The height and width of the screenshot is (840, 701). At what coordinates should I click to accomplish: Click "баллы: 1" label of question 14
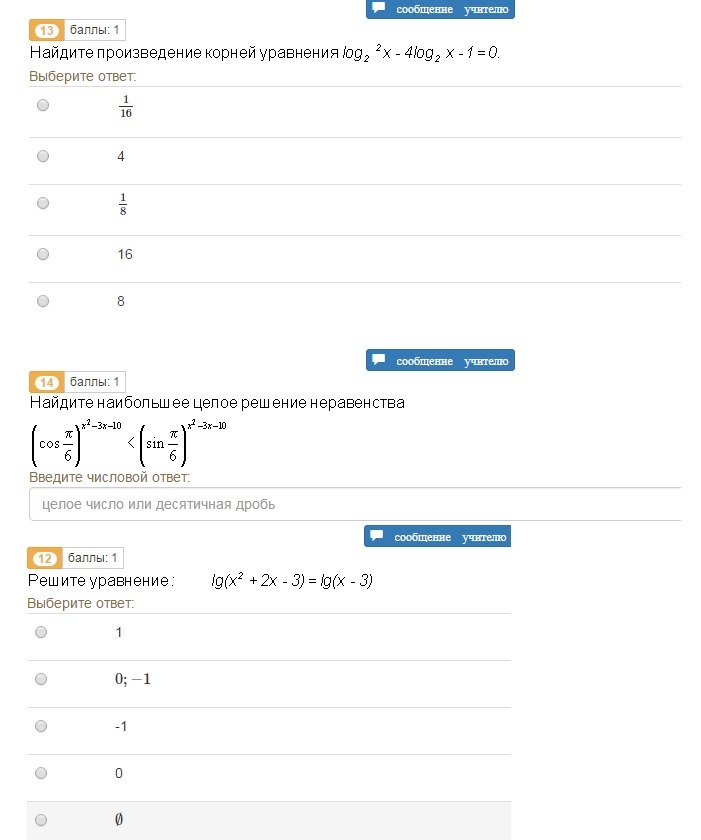click(95, 382)
